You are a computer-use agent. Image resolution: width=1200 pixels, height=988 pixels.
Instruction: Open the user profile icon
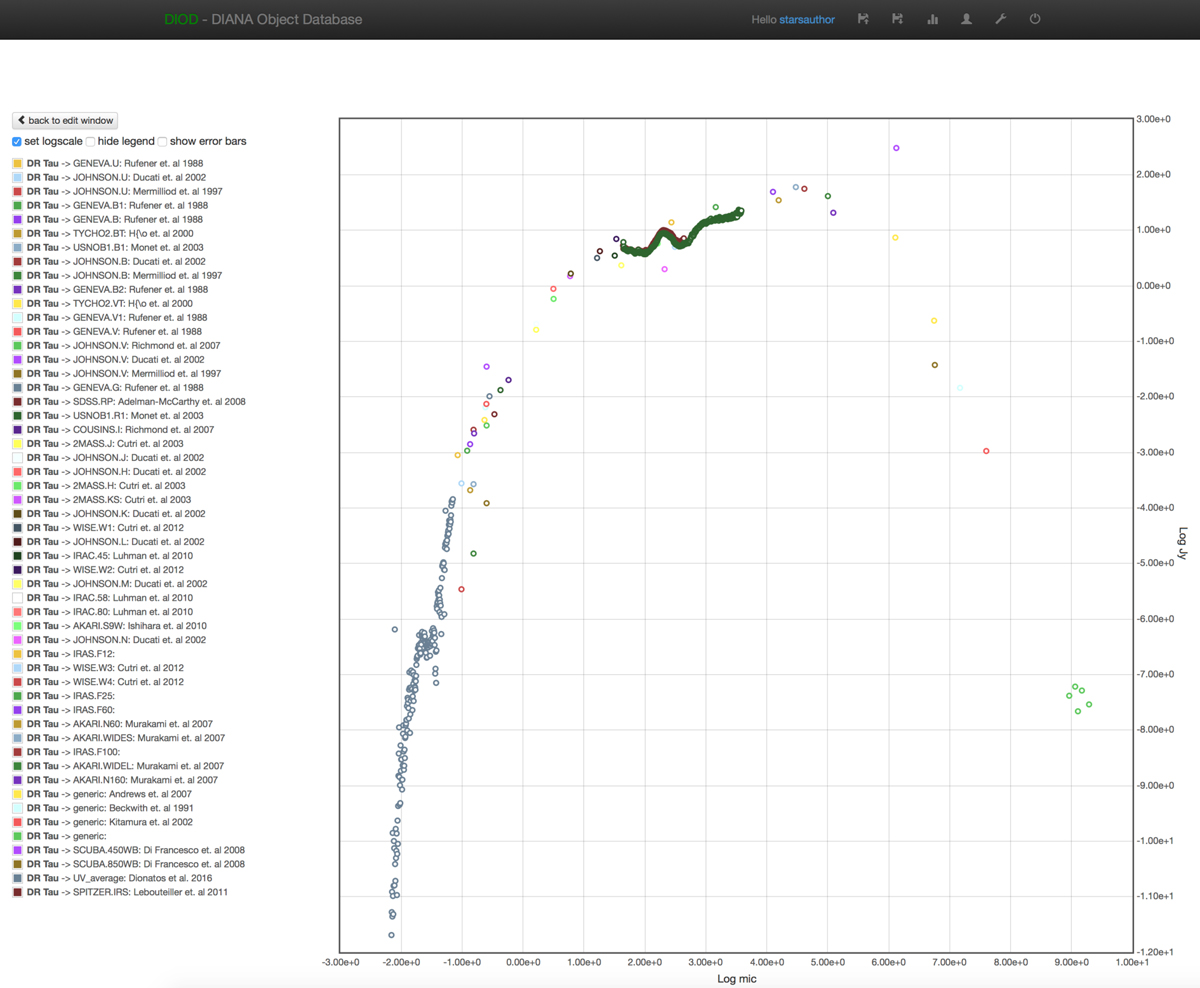pos(966,19)
